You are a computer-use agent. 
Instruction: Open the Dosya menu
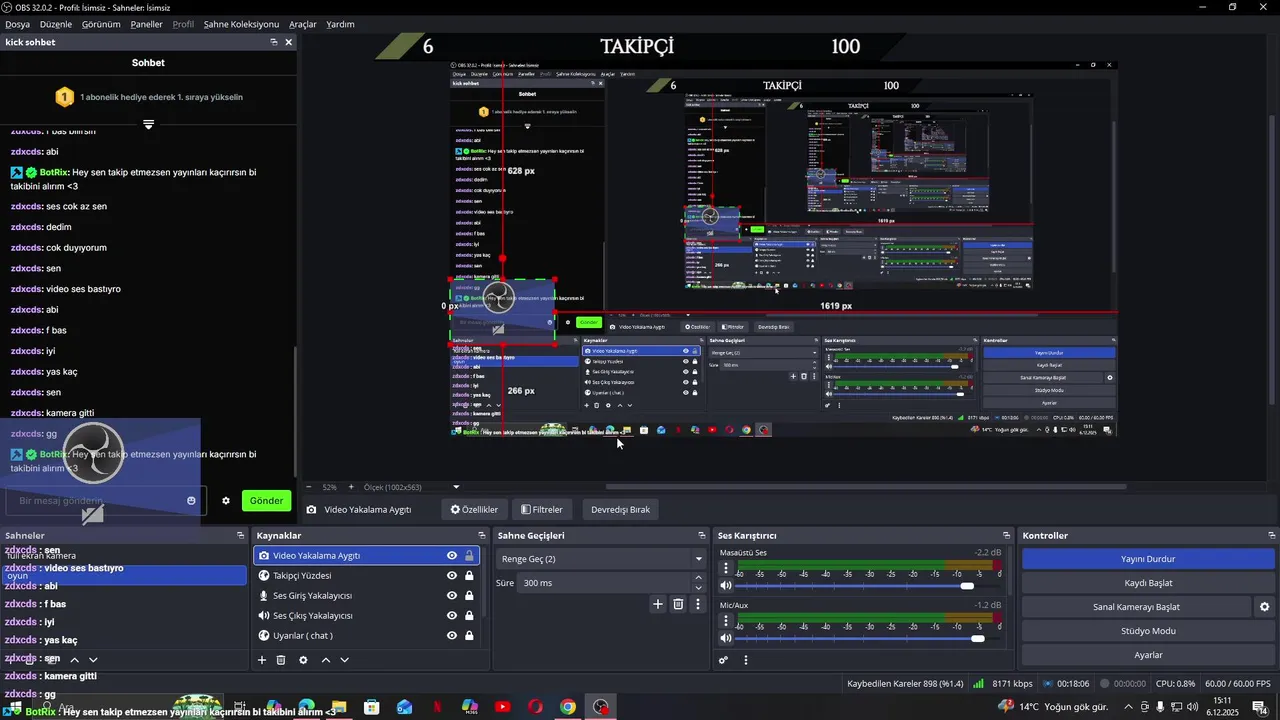tap(18, 24)
